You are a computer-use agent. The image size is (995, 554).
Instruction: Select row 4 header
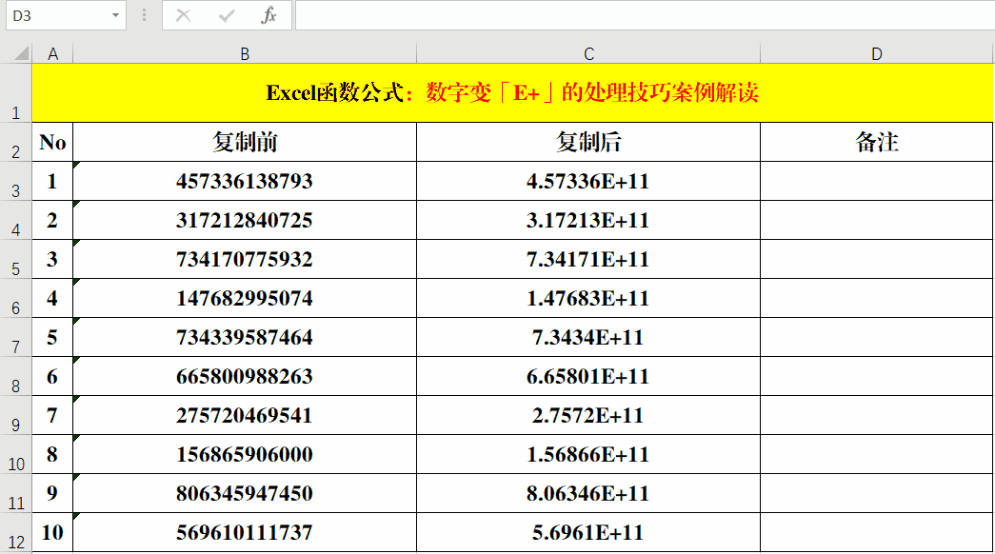pos(16,220)
